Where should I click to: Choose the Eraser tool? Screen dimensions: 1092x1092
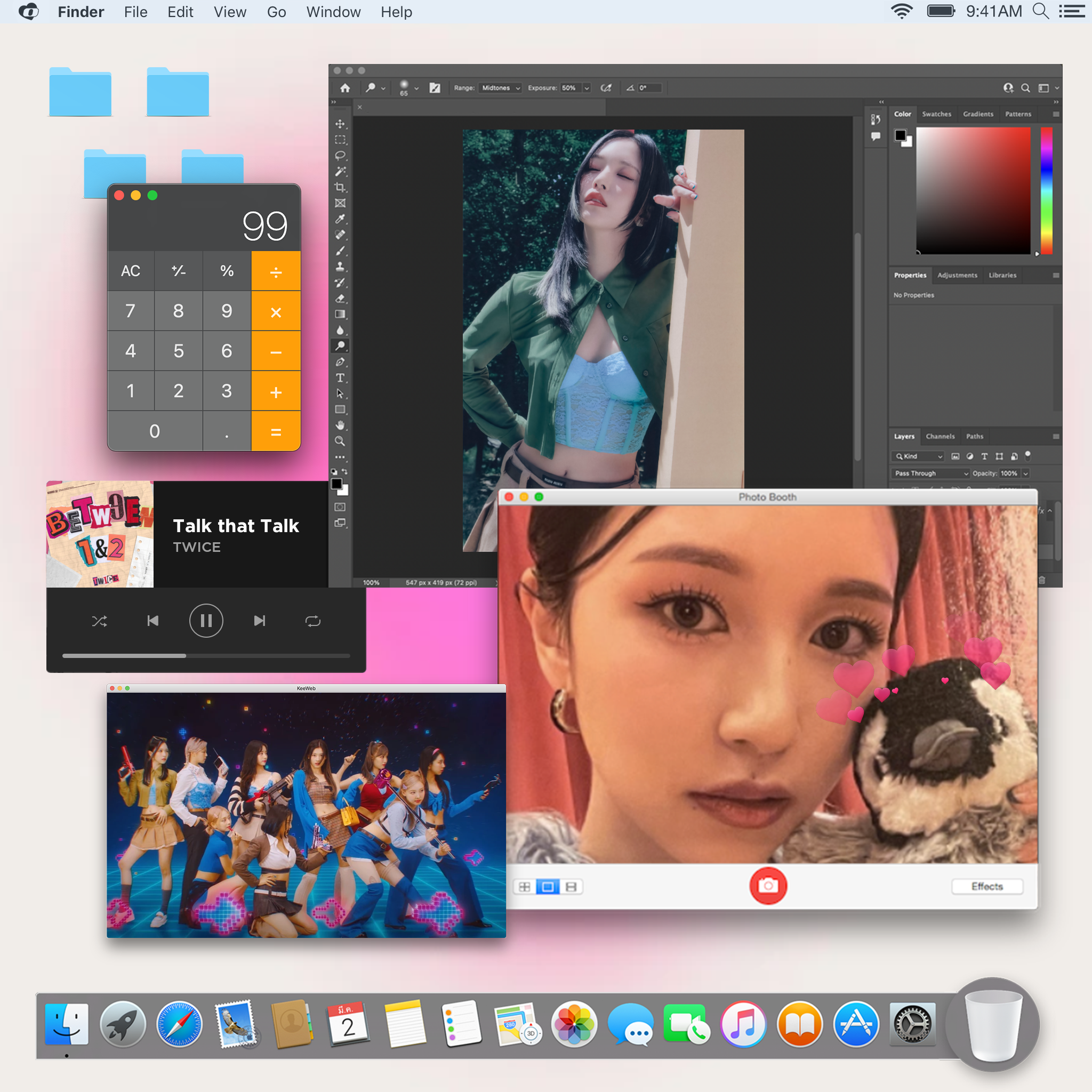340,299
